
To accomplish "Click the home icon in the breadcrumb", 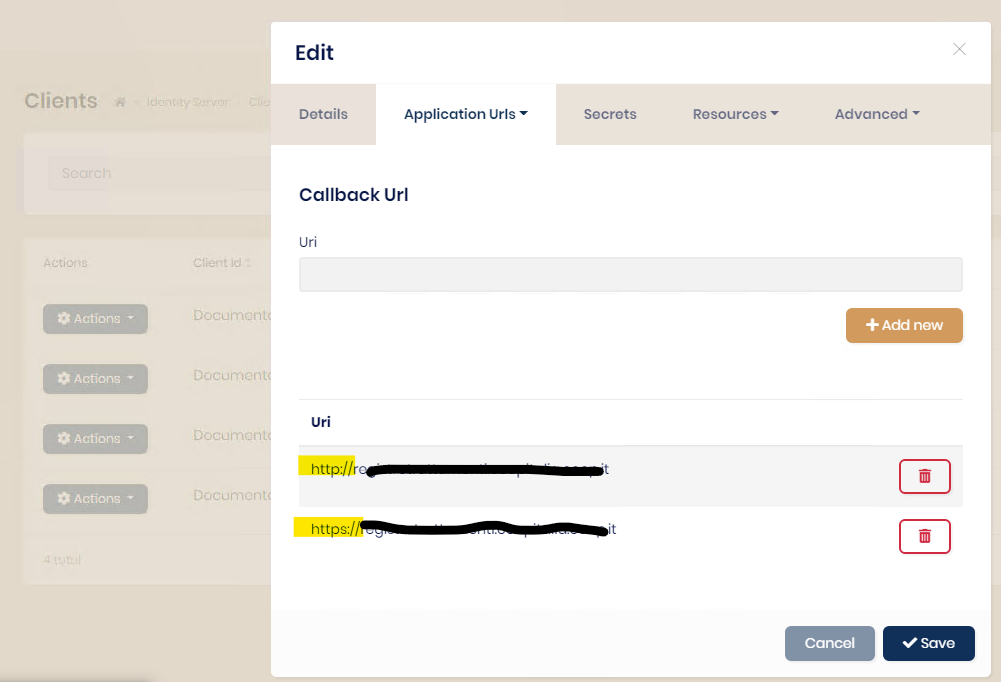I will (121, 102).
